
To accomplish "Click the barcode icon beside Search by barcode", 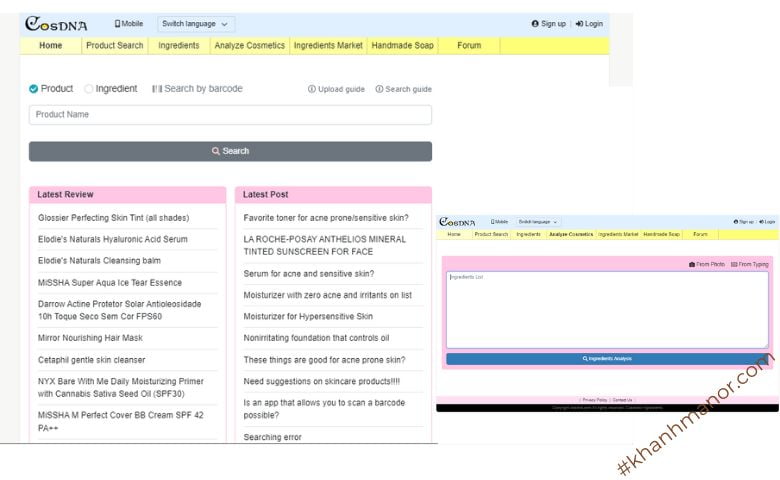I will tap(157, 89).
